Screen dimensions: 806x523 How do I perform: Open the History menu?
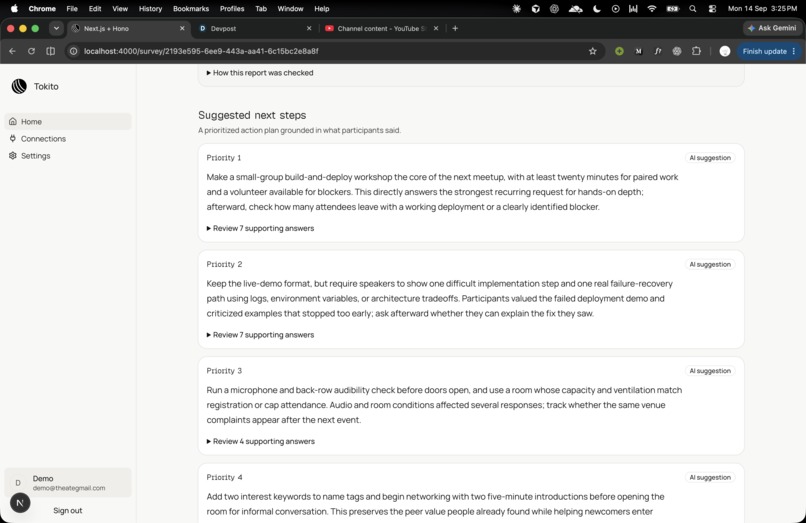point(150,9)
